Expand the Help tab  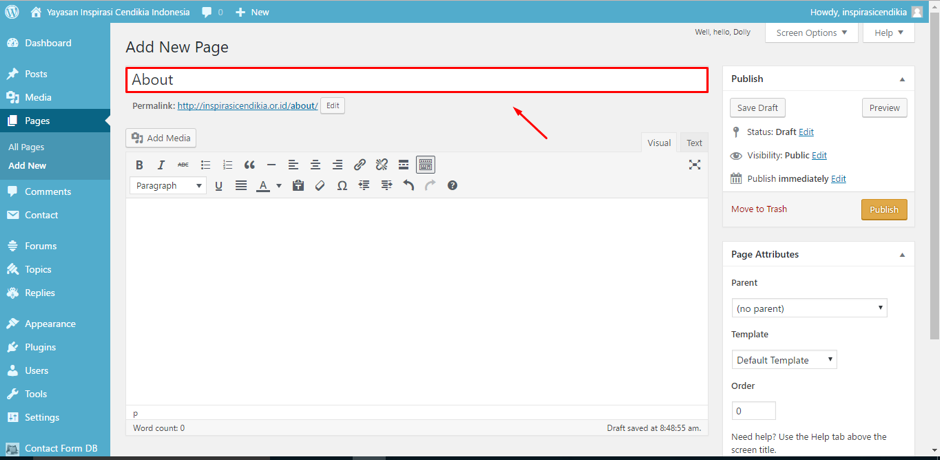(x=888, y=33)
